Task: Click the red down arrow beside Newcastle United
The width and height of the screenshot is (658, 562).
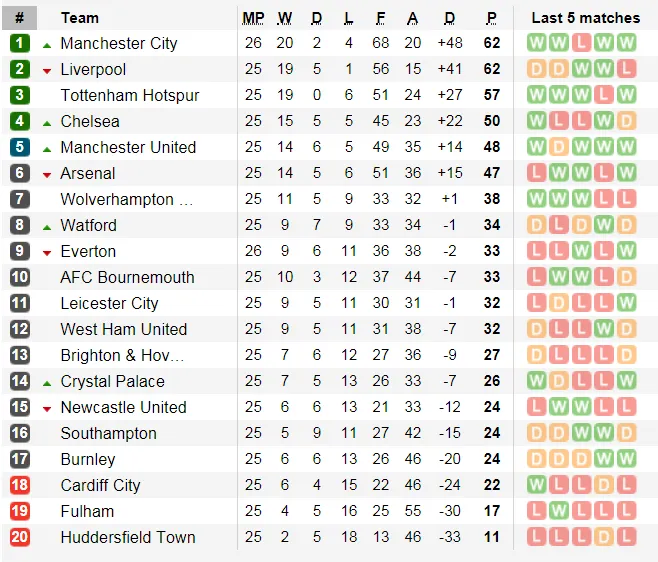Action: pos(47,408)
